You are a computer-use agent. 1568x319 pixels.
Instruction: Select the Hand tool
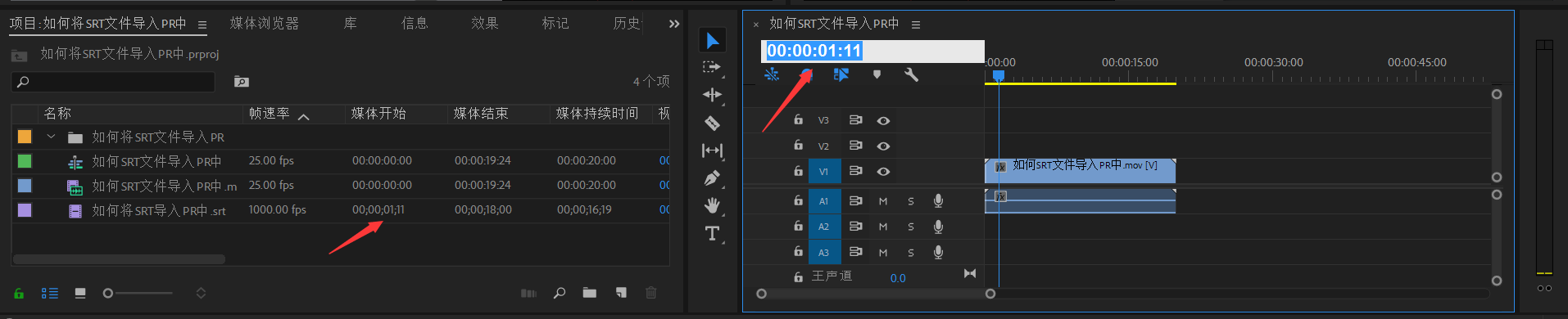(712, 205)
